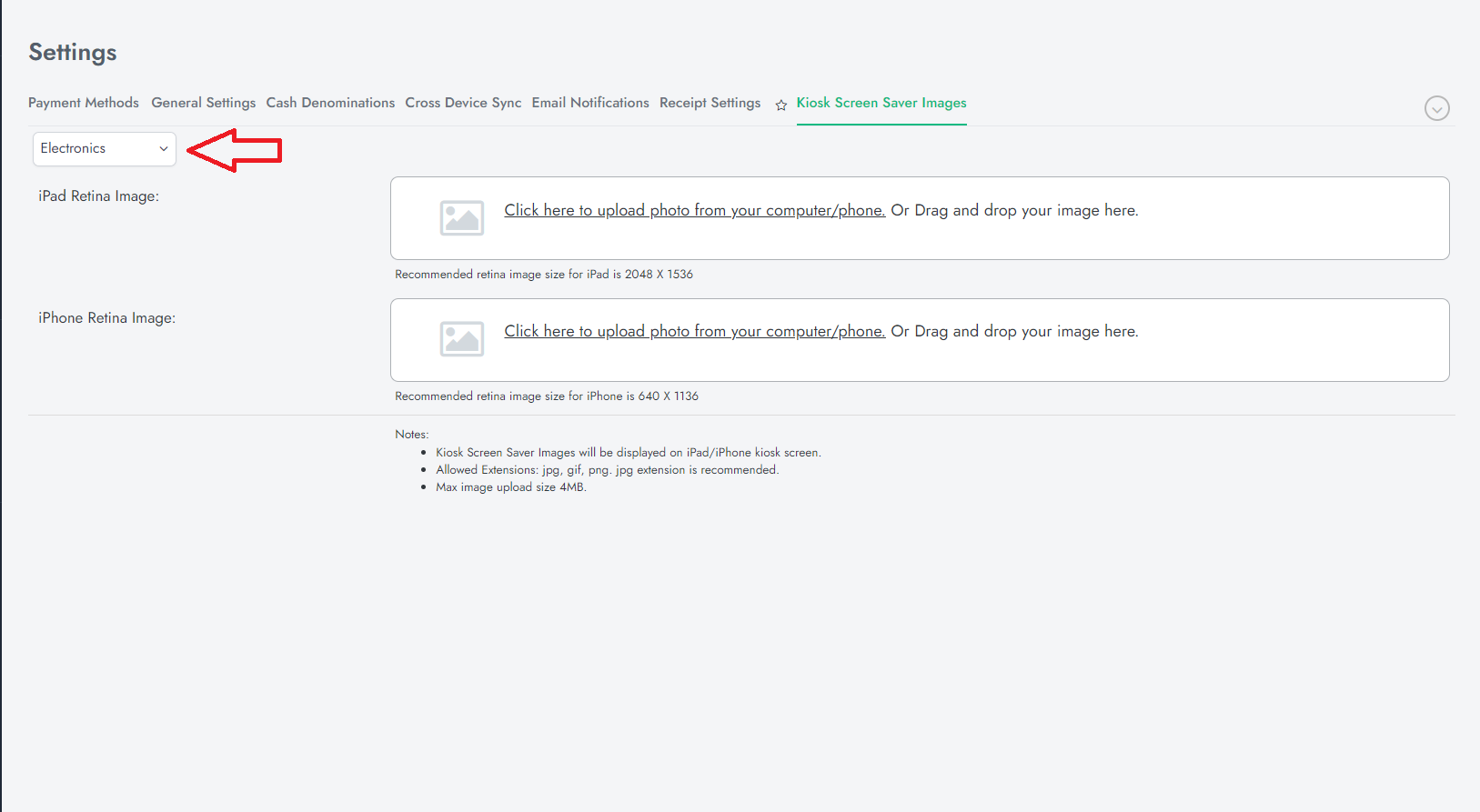The image size is (1480, 812).
Task: Click the red arrow pointing at the dropdown
Action: click(235, 150)
